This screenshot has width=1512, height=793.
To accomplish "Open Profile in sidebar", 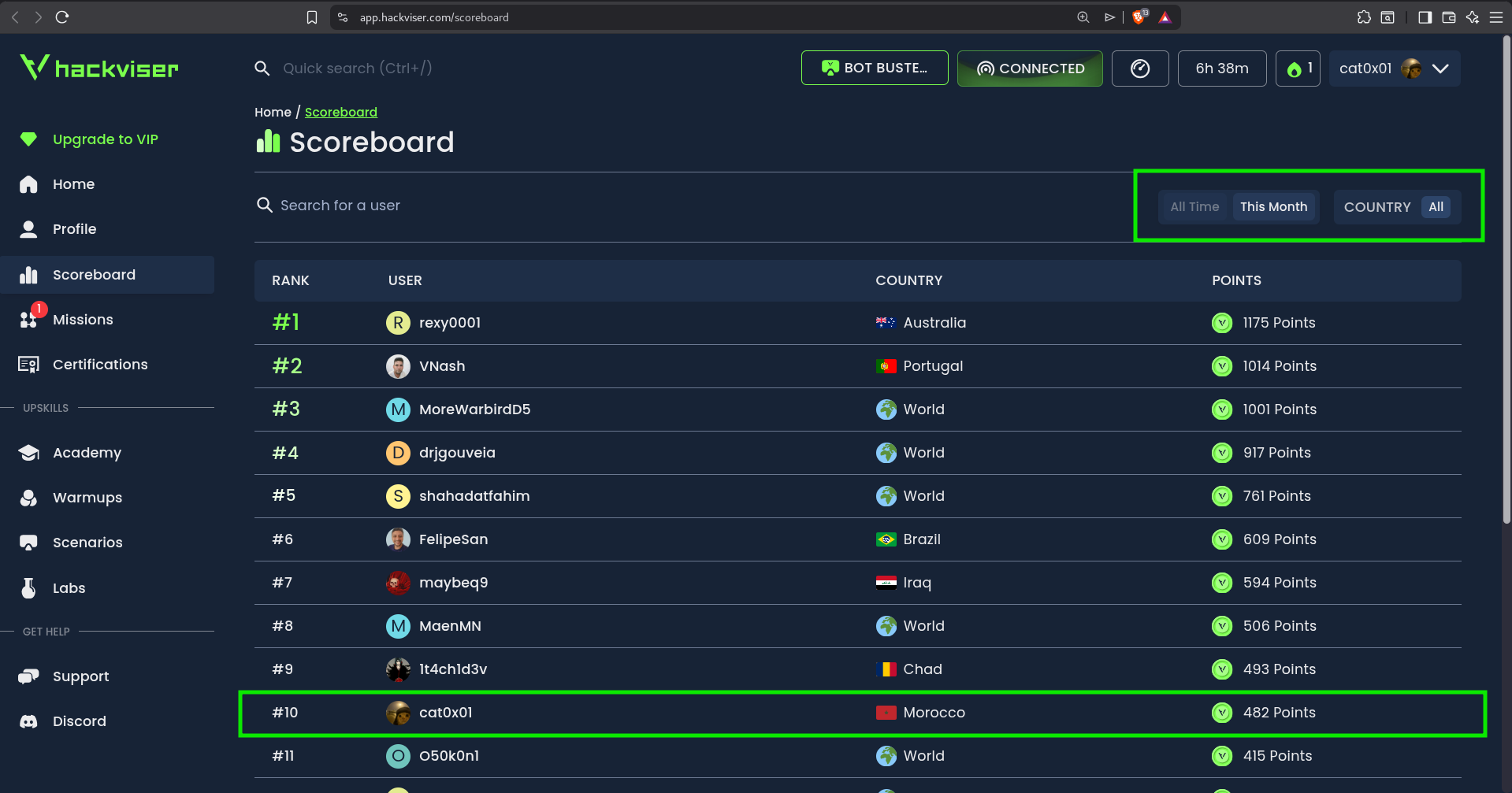I will tap(107, 229).
